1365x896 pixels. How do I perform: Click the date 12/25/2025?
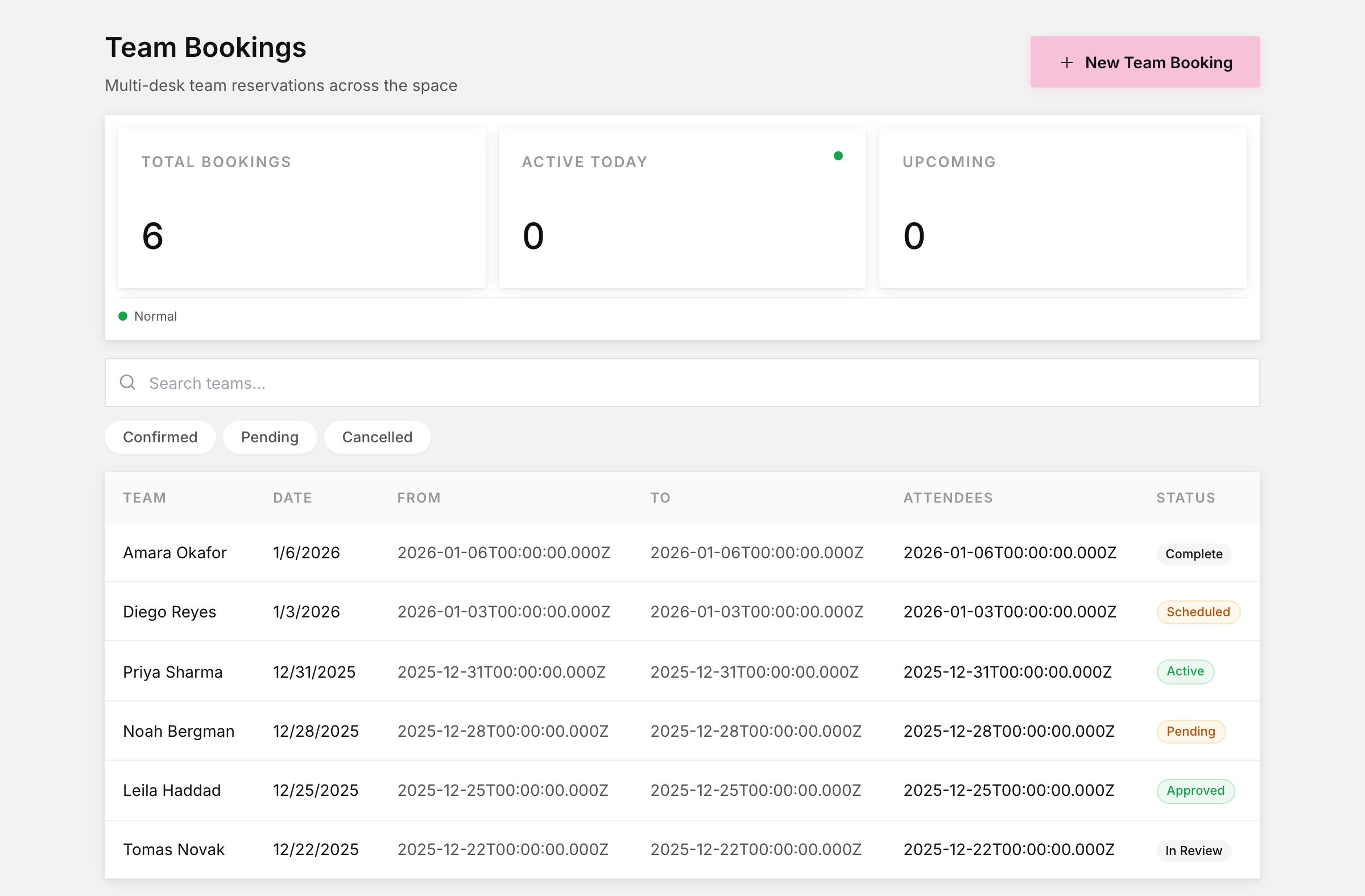[x=316, y=790]
